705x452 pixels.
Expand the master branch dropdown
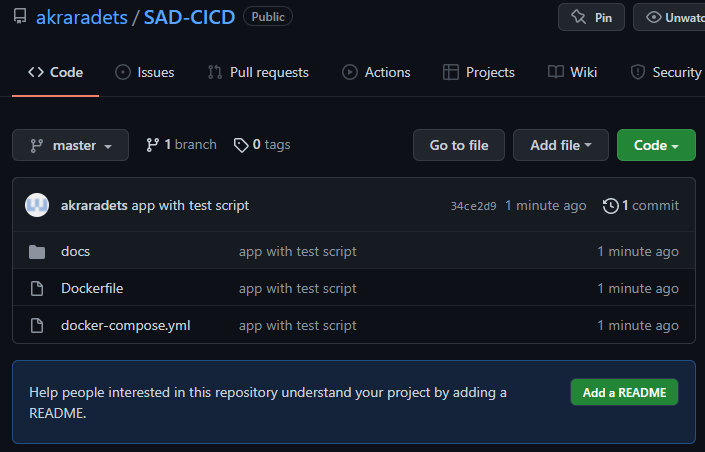[70, 145]
